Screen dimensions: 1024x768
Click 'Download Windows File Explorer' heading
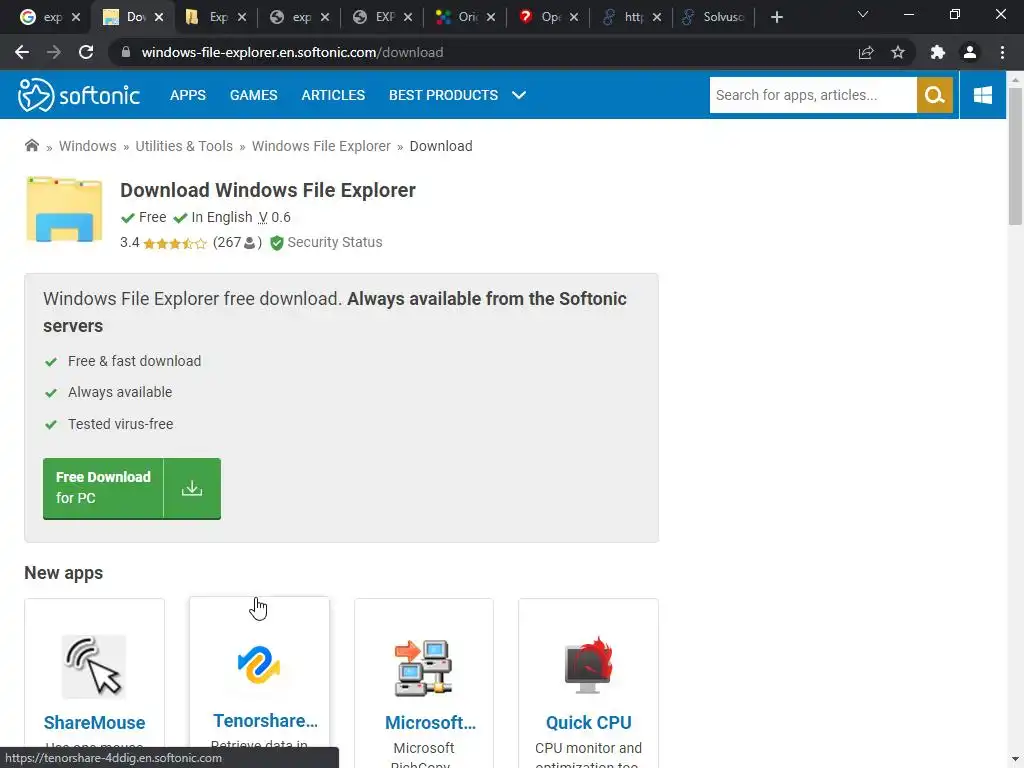click(x=268, y=190)
